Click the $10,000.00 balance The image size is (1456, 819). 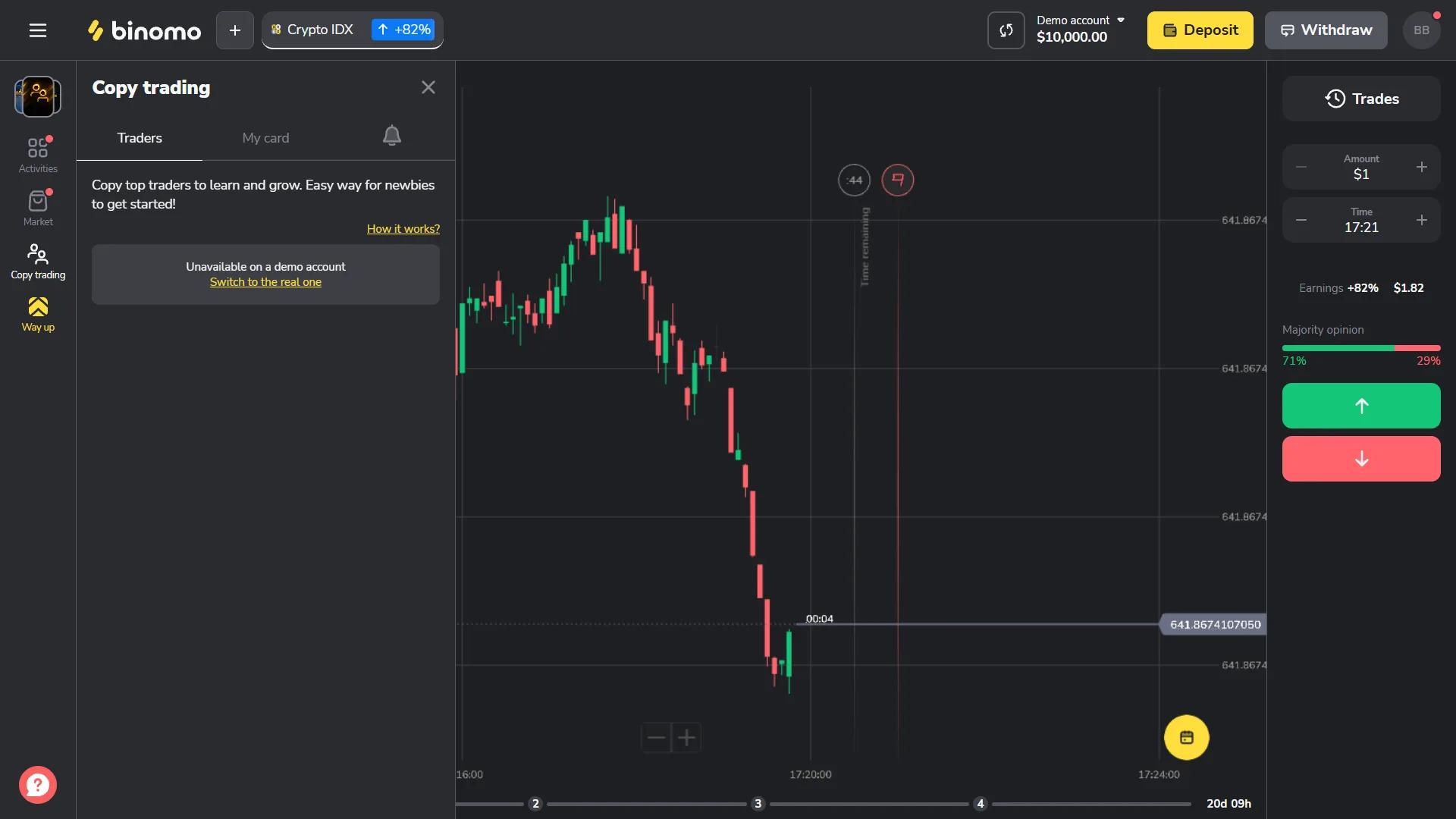point(1072,37)
